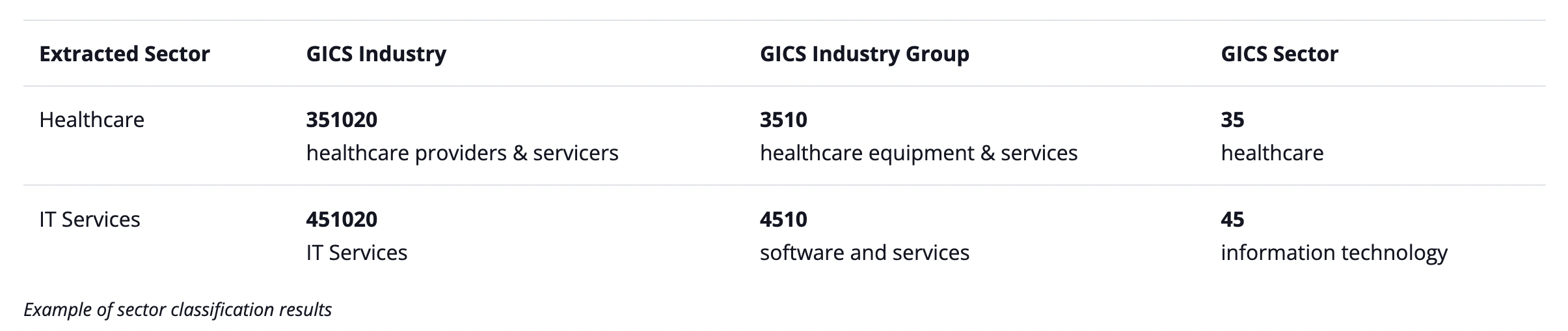Click healthcare providers & servicers text
1568x331 pixels.
(462, 153)
